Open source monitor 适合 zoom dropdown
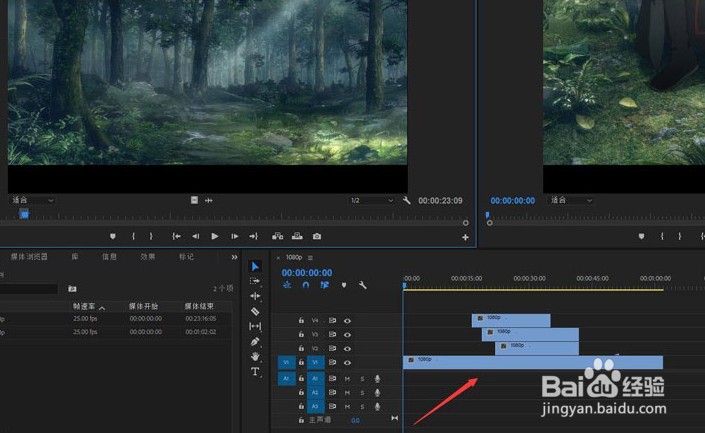This screenshot has width=705, height=433. click(x=32, y=200)
